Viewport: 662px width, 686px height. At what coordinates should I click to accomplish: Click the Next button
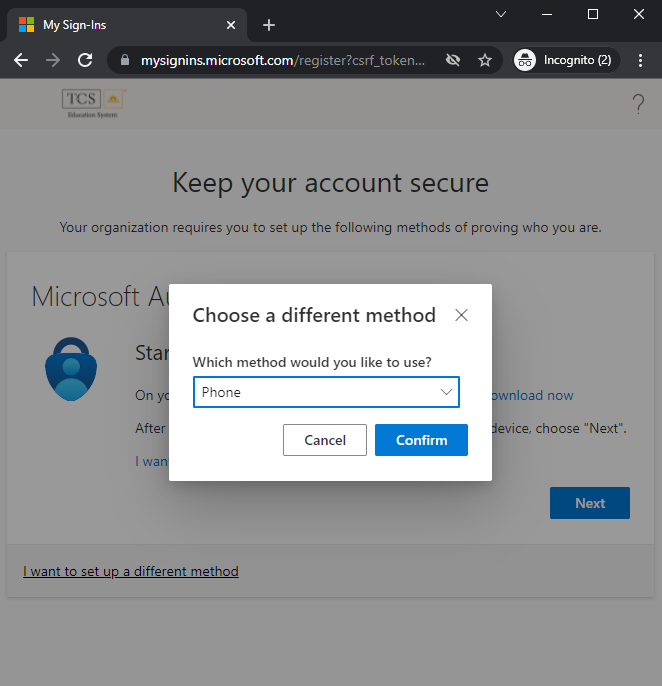(x=590, y=503)
